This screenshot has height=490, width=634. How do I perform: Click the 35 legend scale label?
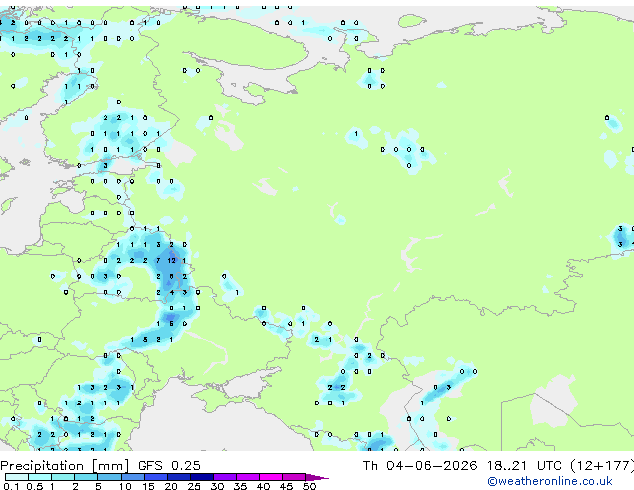click(240, 486)
